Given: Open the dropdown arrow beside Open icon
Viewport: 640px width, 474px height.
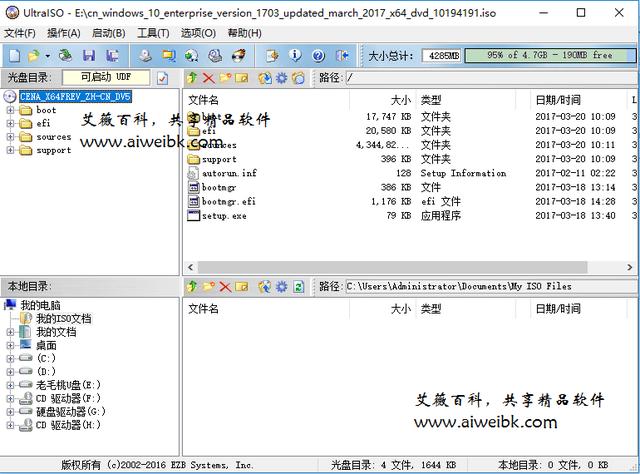Looking at the screenshot, I should (48, 56).
